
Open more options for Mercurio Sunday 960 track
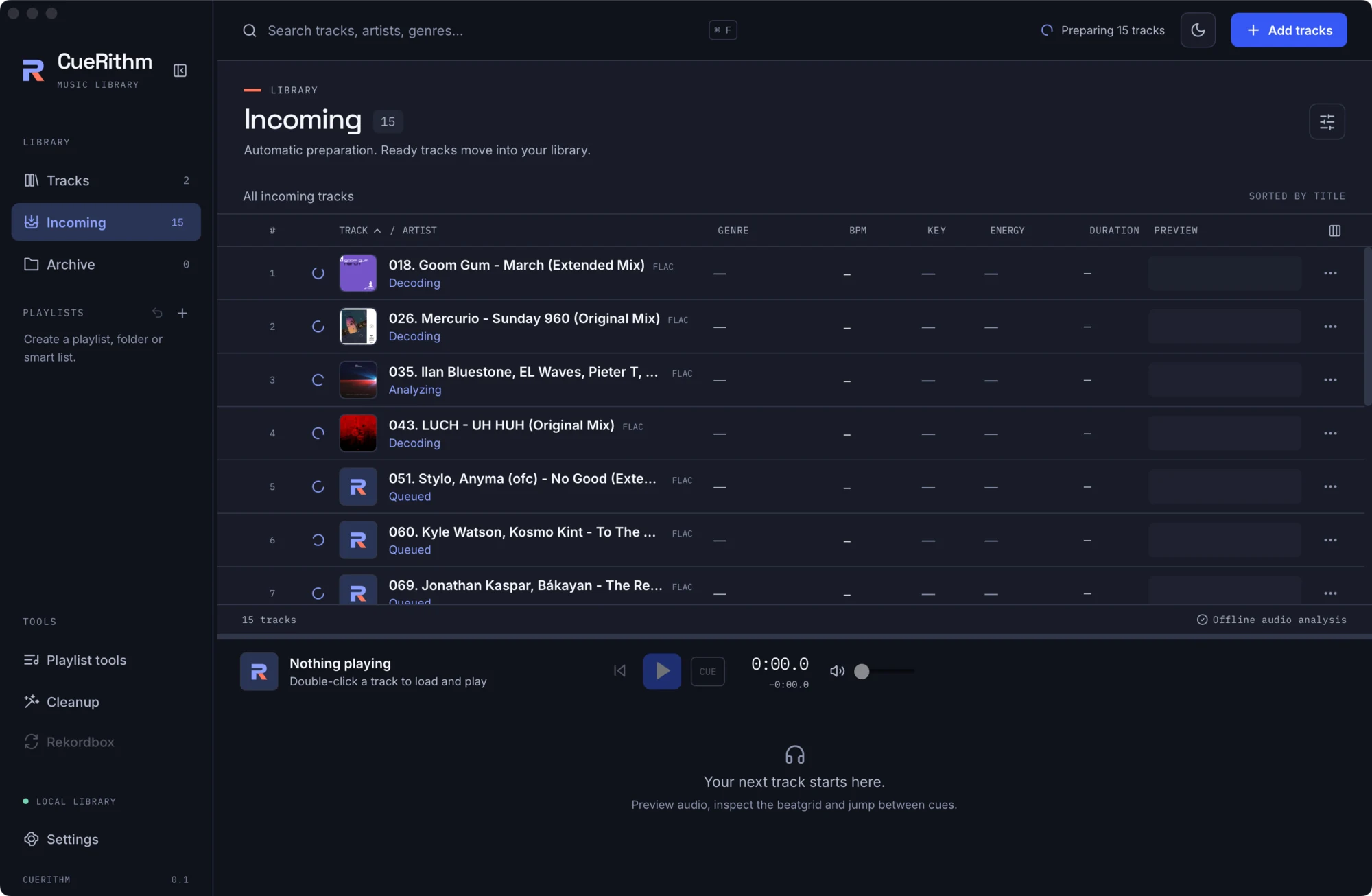point(1330,327)
